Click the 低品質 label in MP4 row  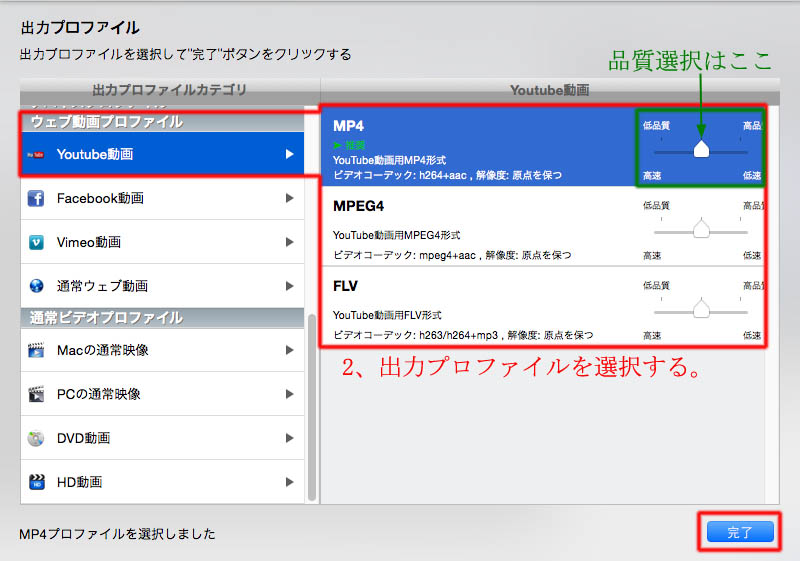656,125
